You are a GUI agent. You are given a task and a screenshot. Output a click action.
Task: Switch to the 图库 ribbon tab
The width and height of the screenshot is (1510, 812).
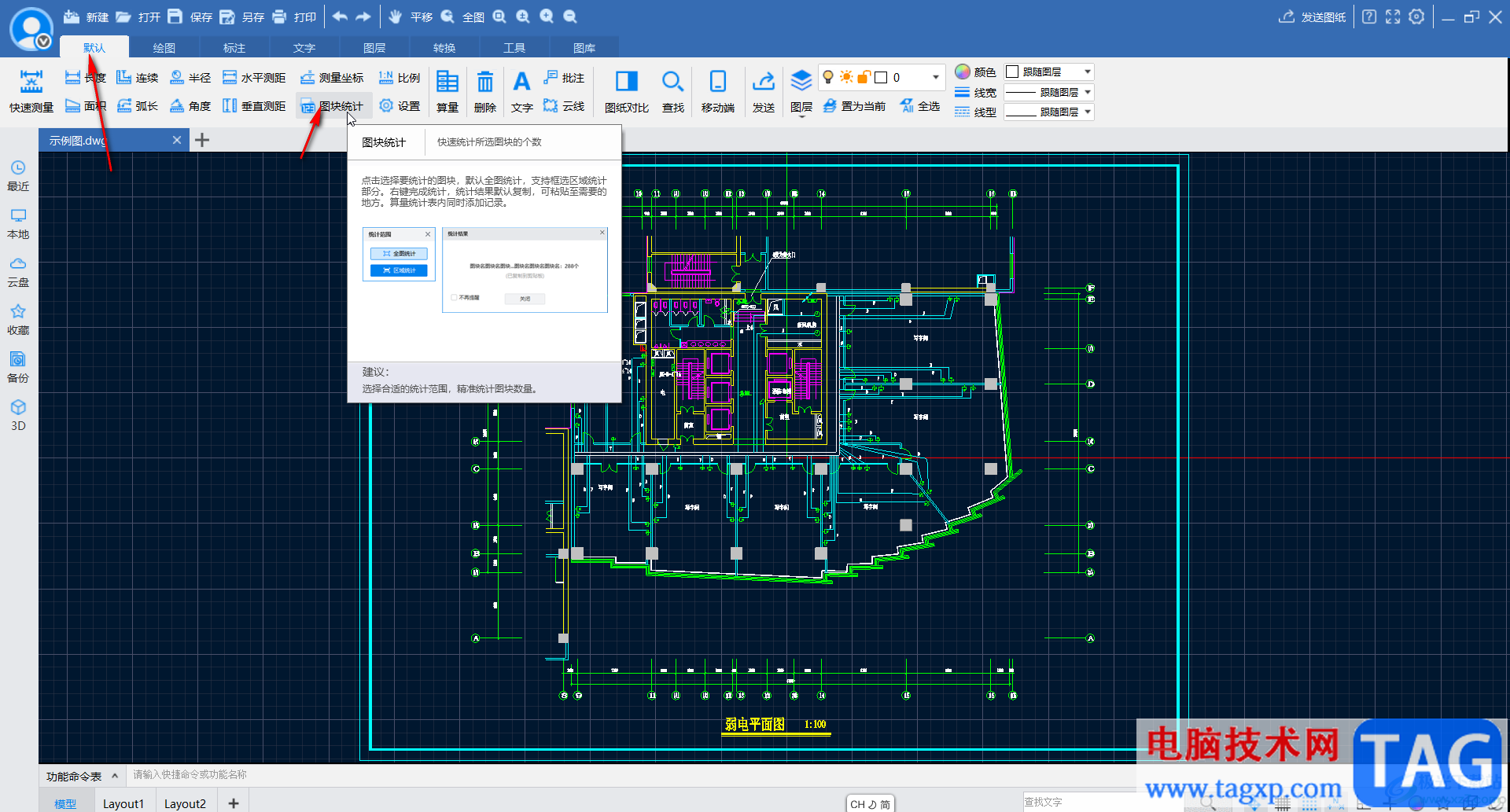click(584, 48)
